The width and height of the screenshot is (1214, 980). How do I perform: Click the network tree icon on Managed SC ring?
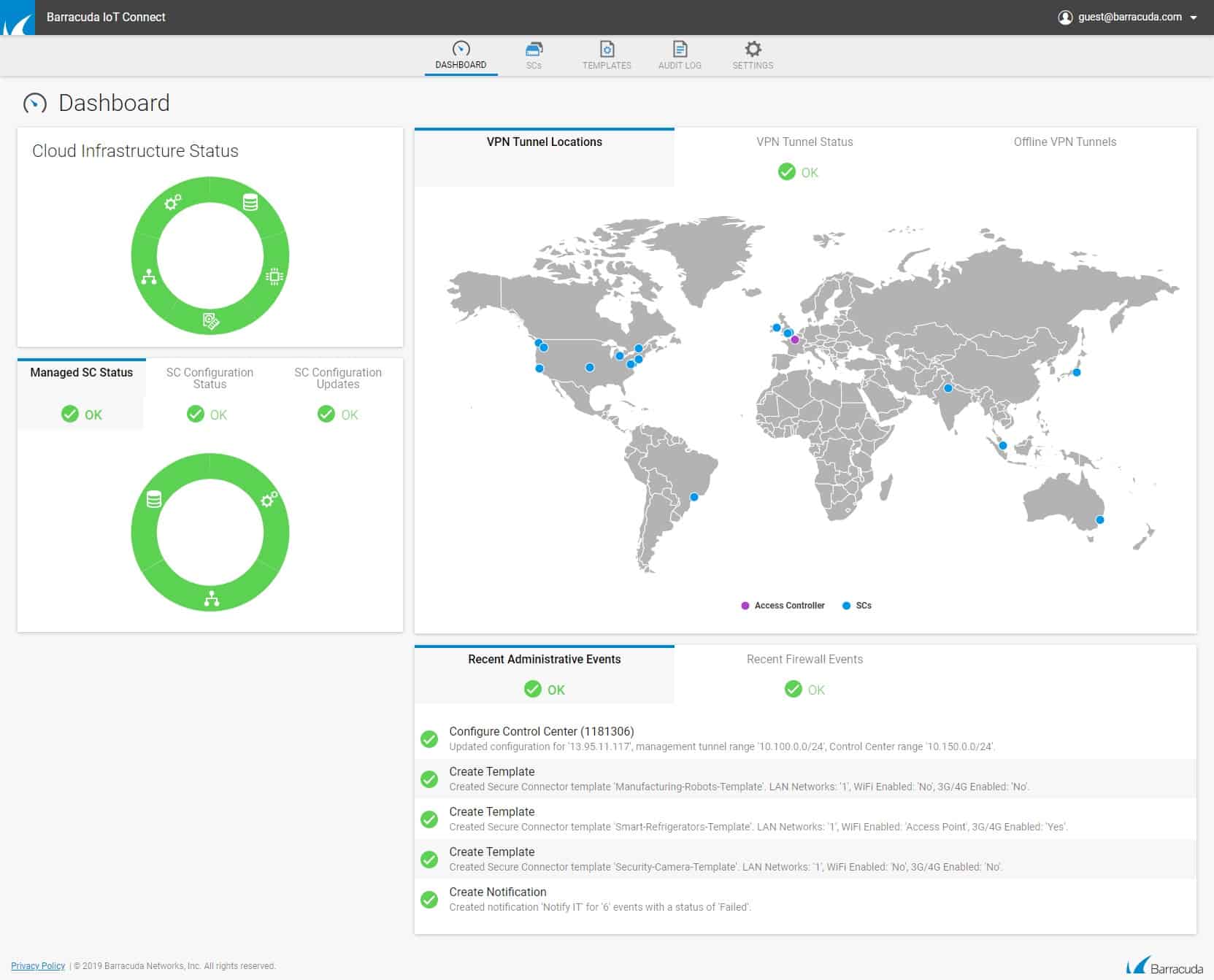[x=212, y=598]
